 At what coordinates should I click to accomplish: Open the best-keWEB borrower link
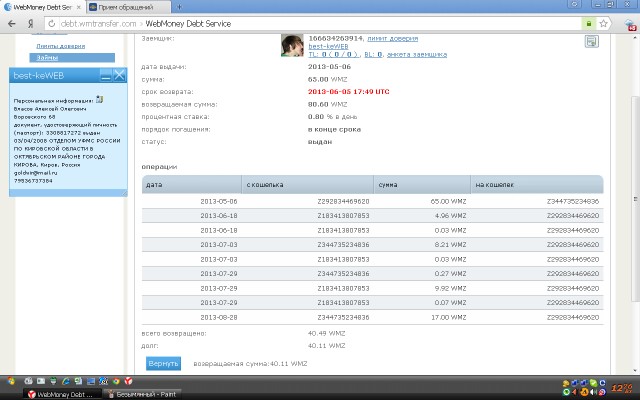click(x=328, y=47)
